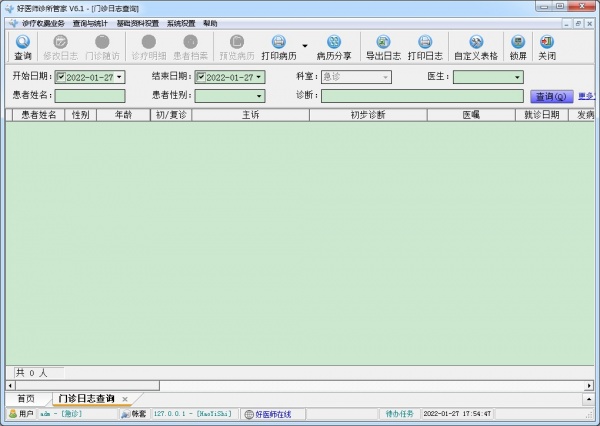600x426 pixels.
Task: Open the 系统设置 menu
Action: point(181,22)
